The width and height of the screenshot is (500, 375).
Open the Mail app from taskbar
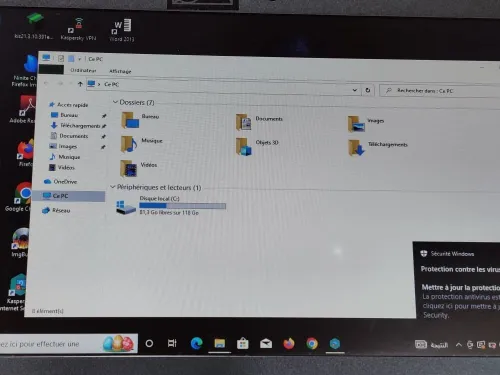pos(266,344)
